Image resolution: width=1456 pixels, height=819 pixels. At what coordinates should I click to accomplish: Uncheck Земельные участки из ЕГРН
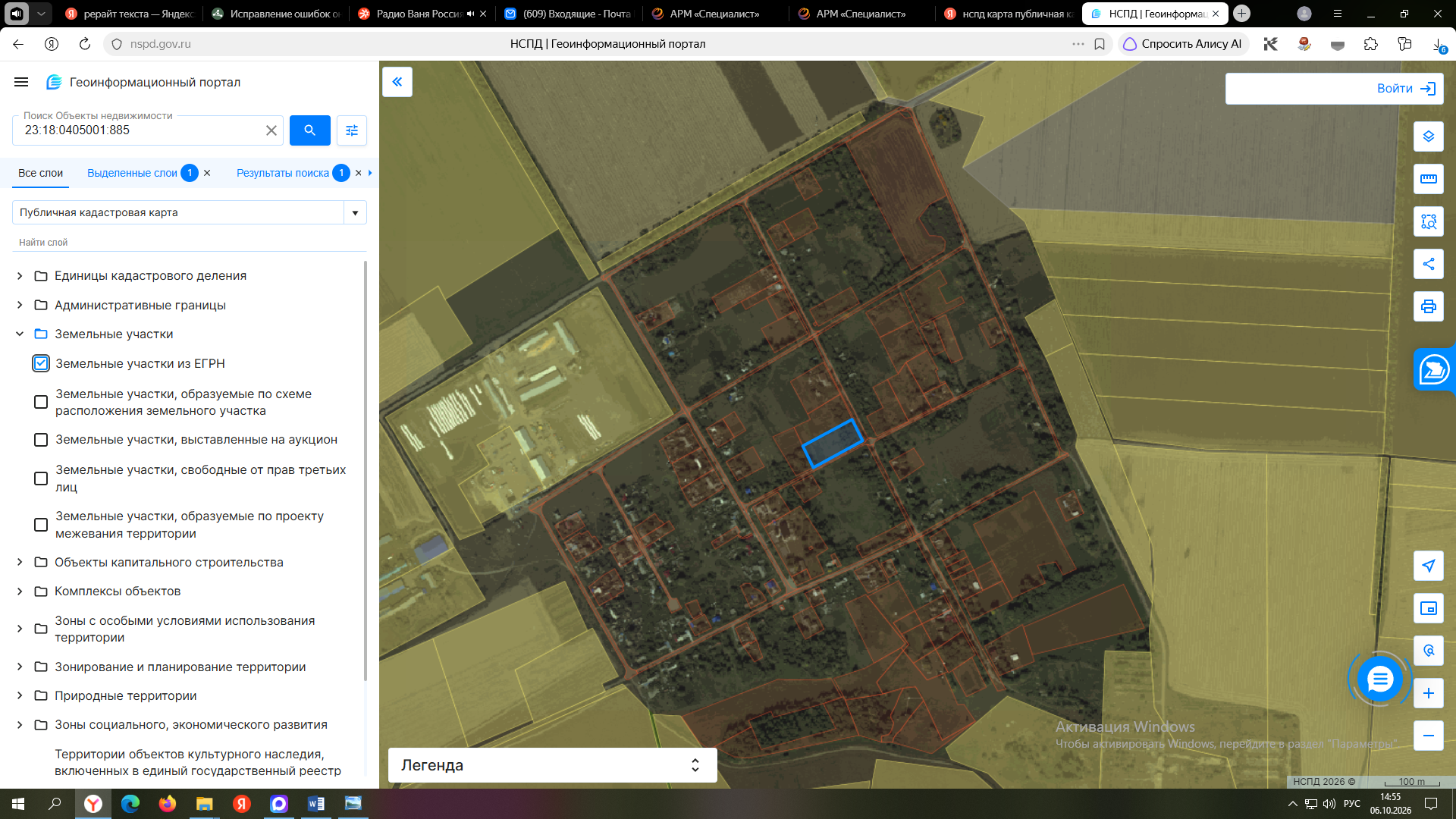click(41, 363)
